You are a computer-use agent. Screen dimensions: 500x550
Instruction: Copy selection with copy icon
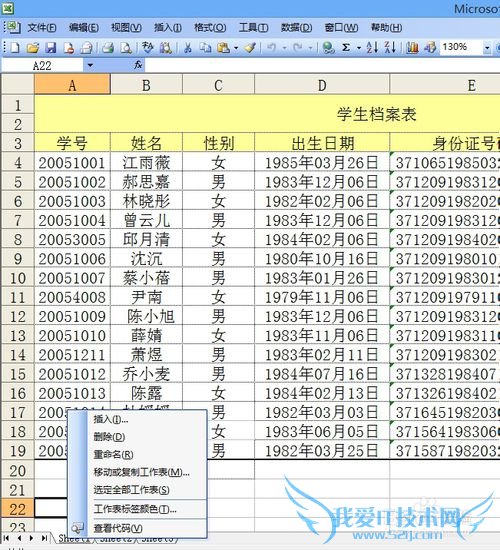pos(205,47)
